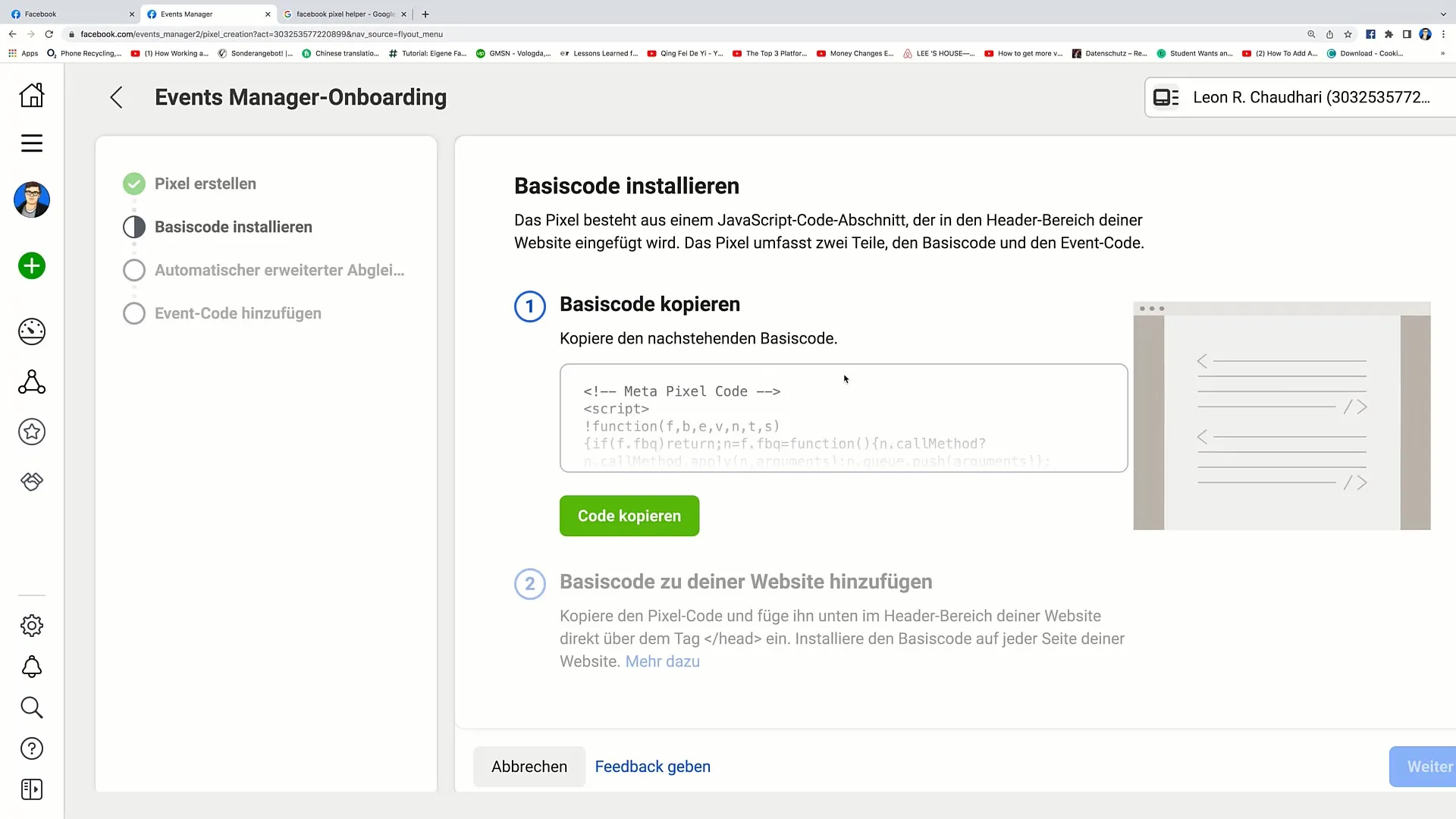
Task: Open the Mehr dazu link
Action: [662, 661]
